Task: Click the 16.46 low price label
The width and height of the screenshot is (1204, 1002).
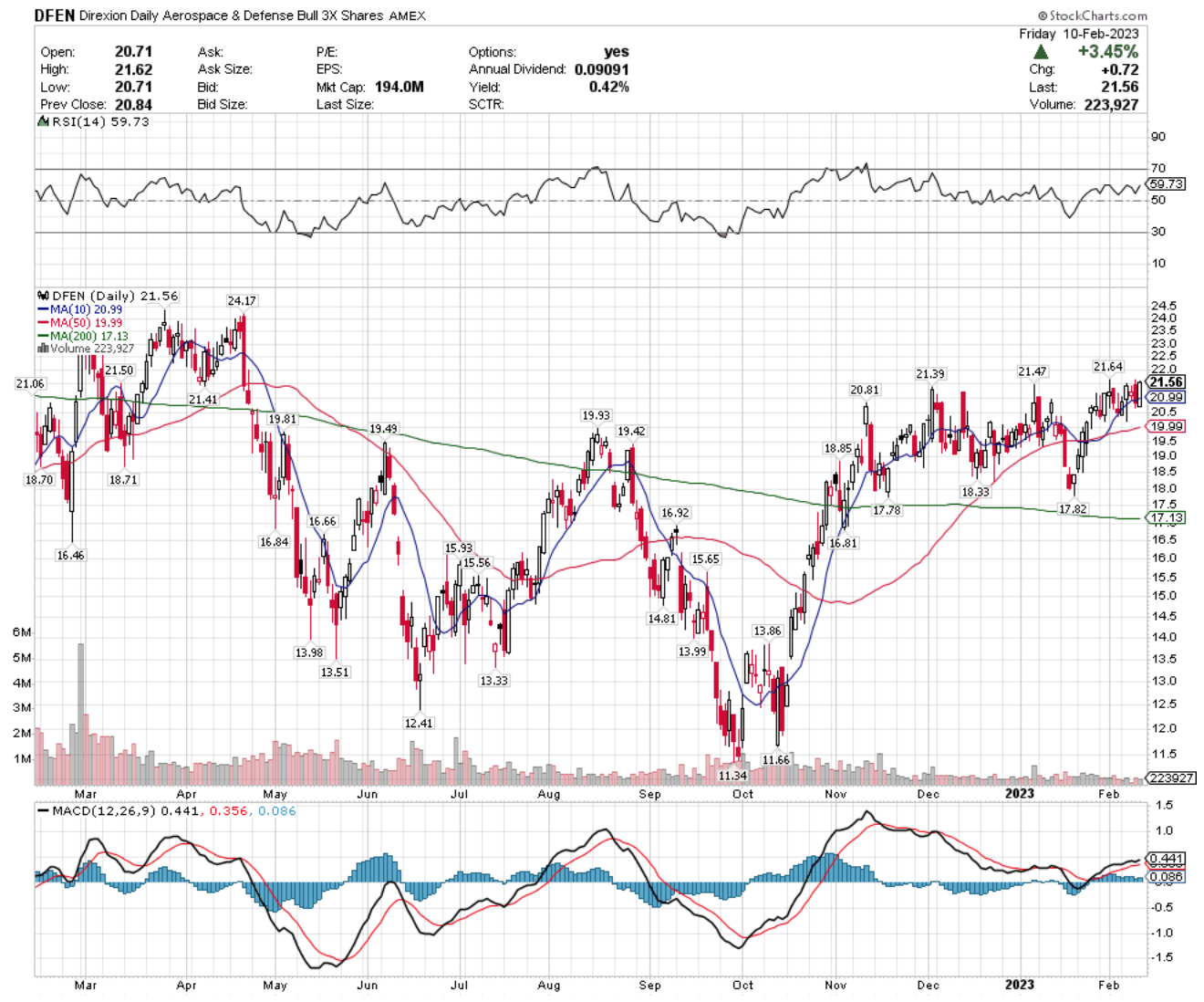Action: click(x=70, y=555)
